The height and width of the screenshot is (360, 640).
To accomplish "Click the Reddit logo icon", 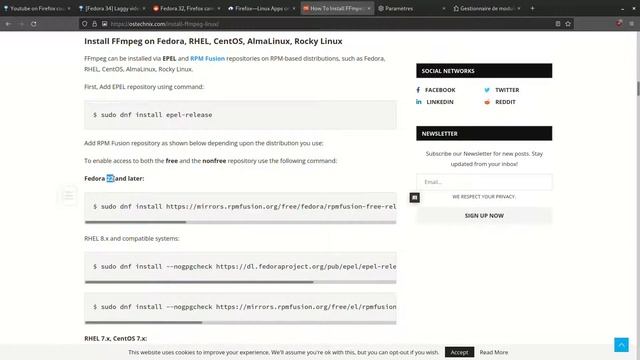I will click(487, 102).
